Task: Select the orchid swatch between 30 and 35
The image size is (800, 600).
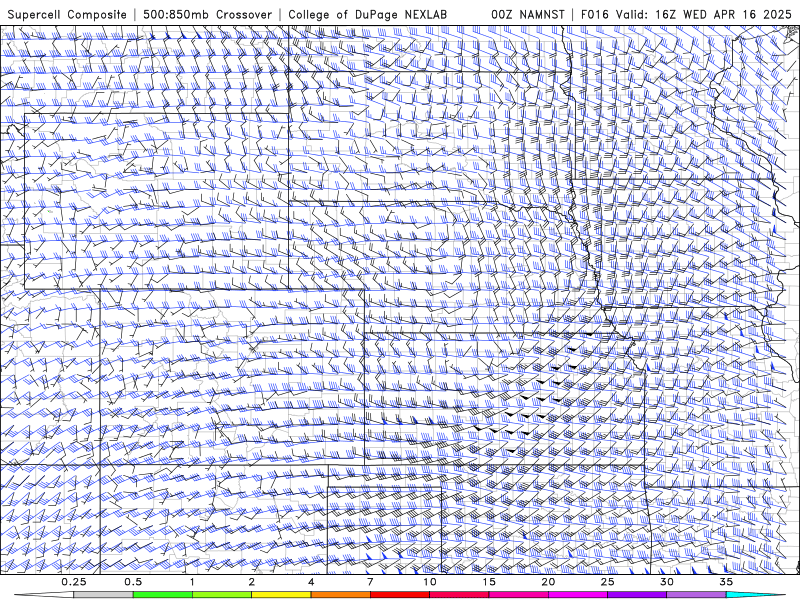Action: (x=696, y=595)
